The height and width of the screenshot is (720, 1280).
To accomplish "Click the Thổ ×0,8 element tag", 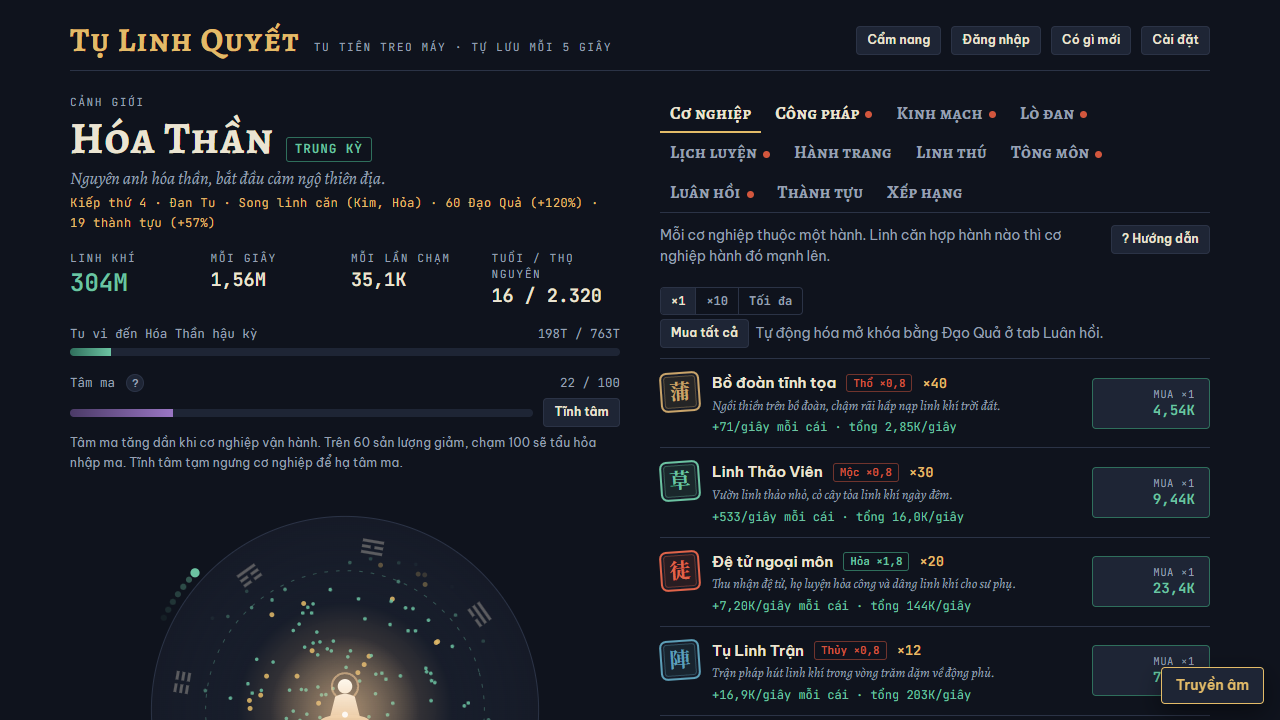I will click(880, 383).
